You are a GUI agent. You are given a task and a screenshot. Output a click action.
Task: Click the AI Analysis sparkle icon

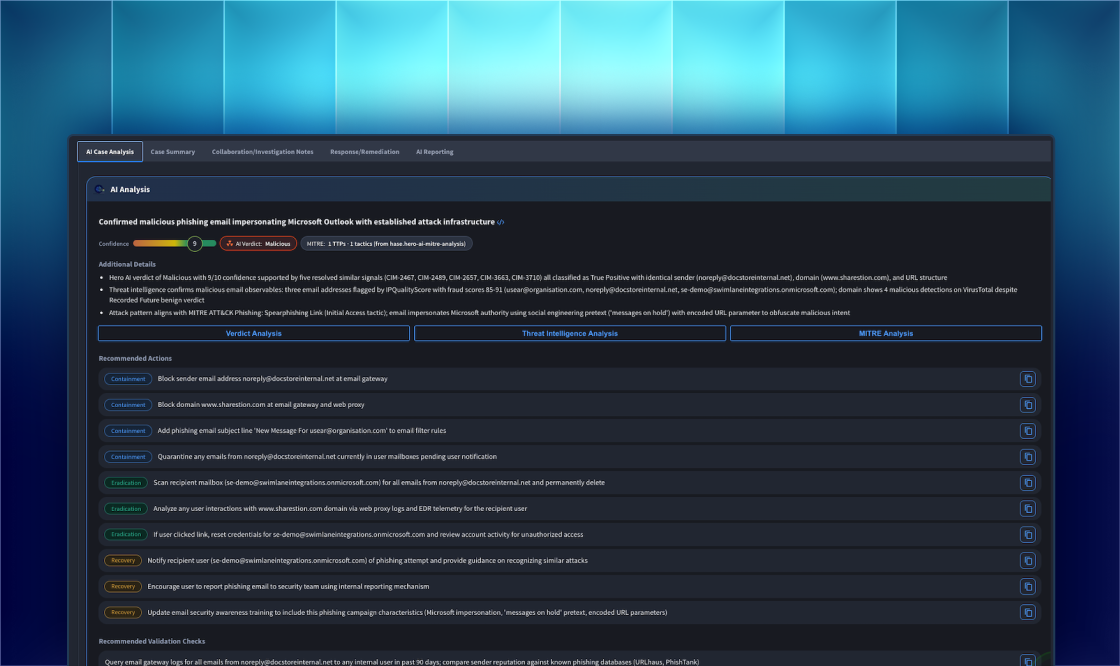coord(100,188)
